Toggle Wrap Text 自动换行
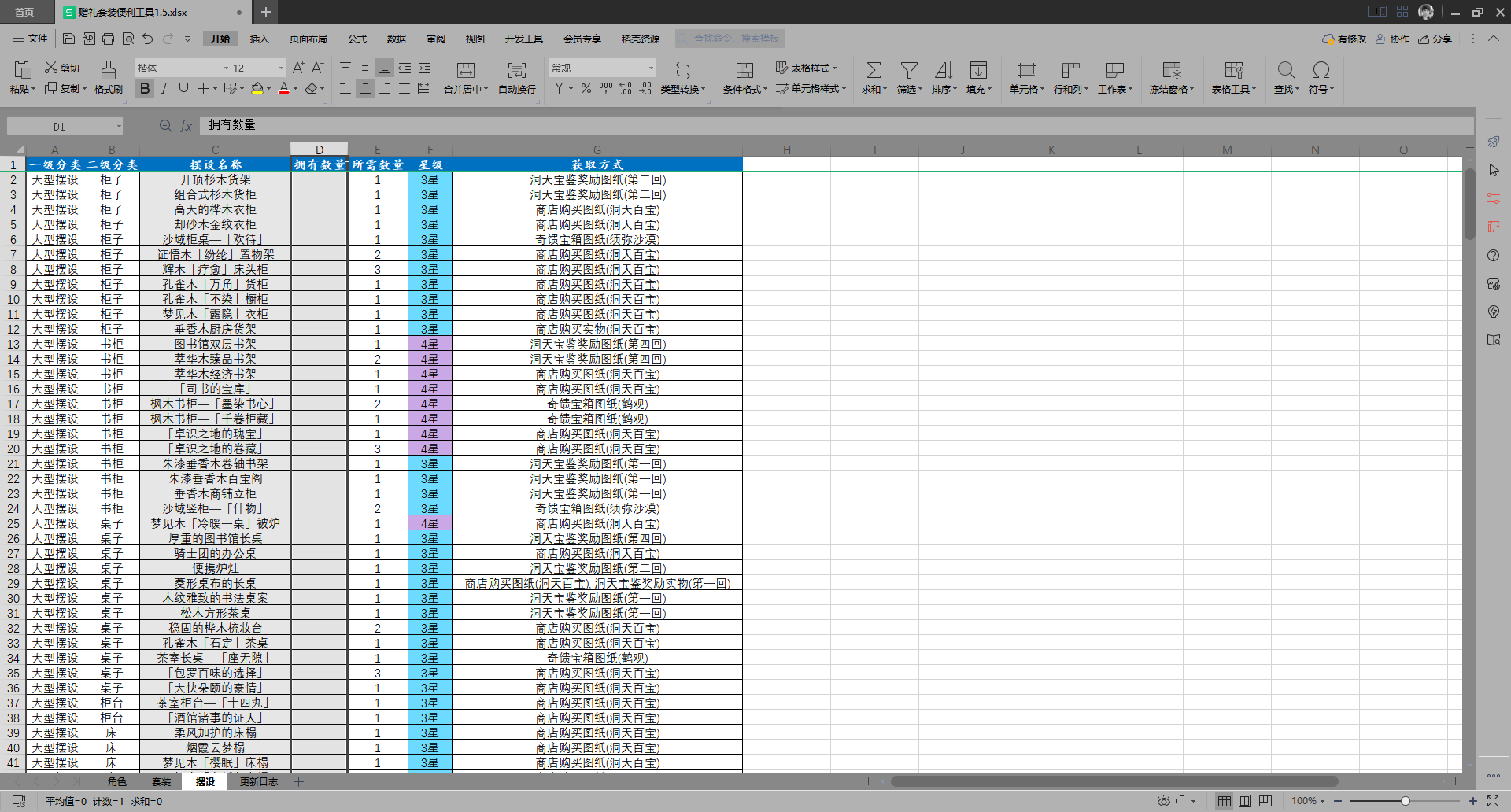Viewport: 1511px width, 812px height. [517, 78]
